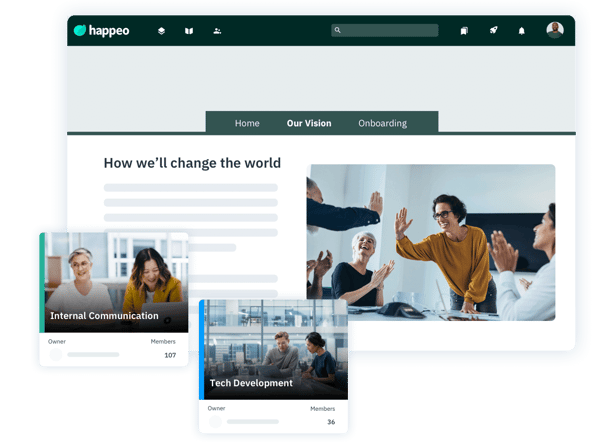The image size is (615, 442).
Task: Switch to the Home tab
Action: [x=247, y=123]
